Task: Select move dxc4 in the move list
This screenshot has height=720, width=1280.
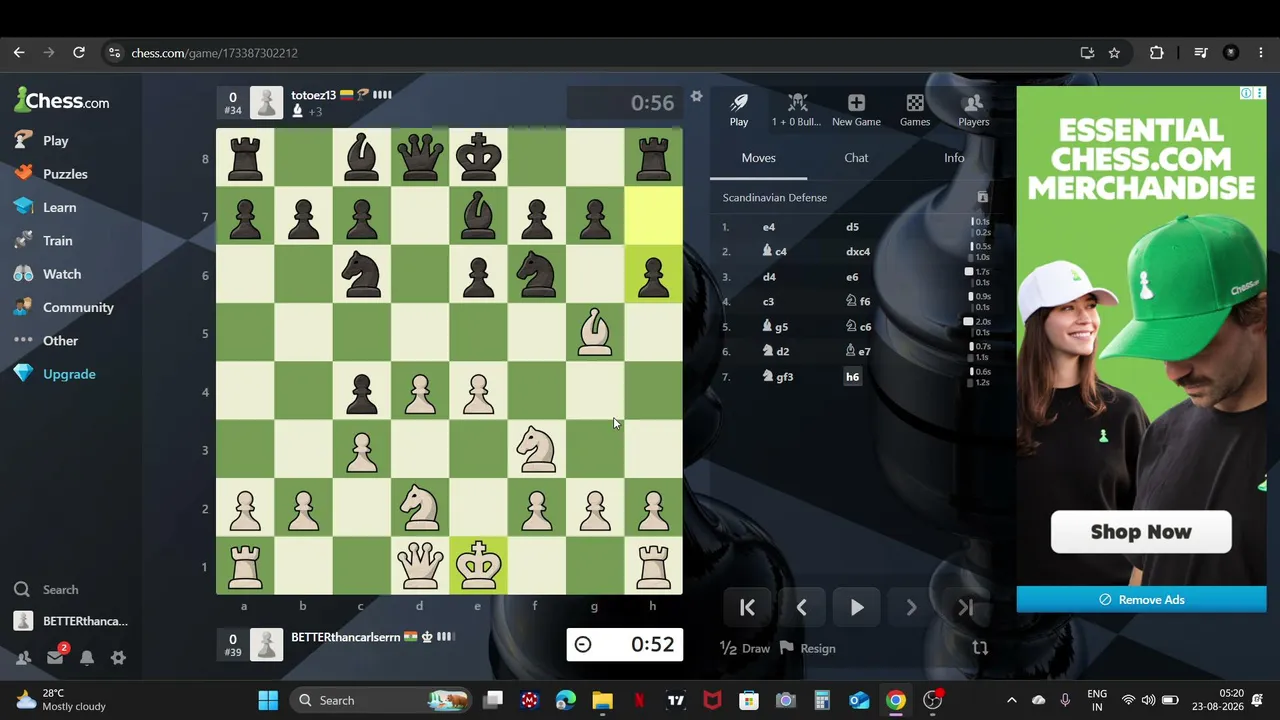Action: (858, 252)
